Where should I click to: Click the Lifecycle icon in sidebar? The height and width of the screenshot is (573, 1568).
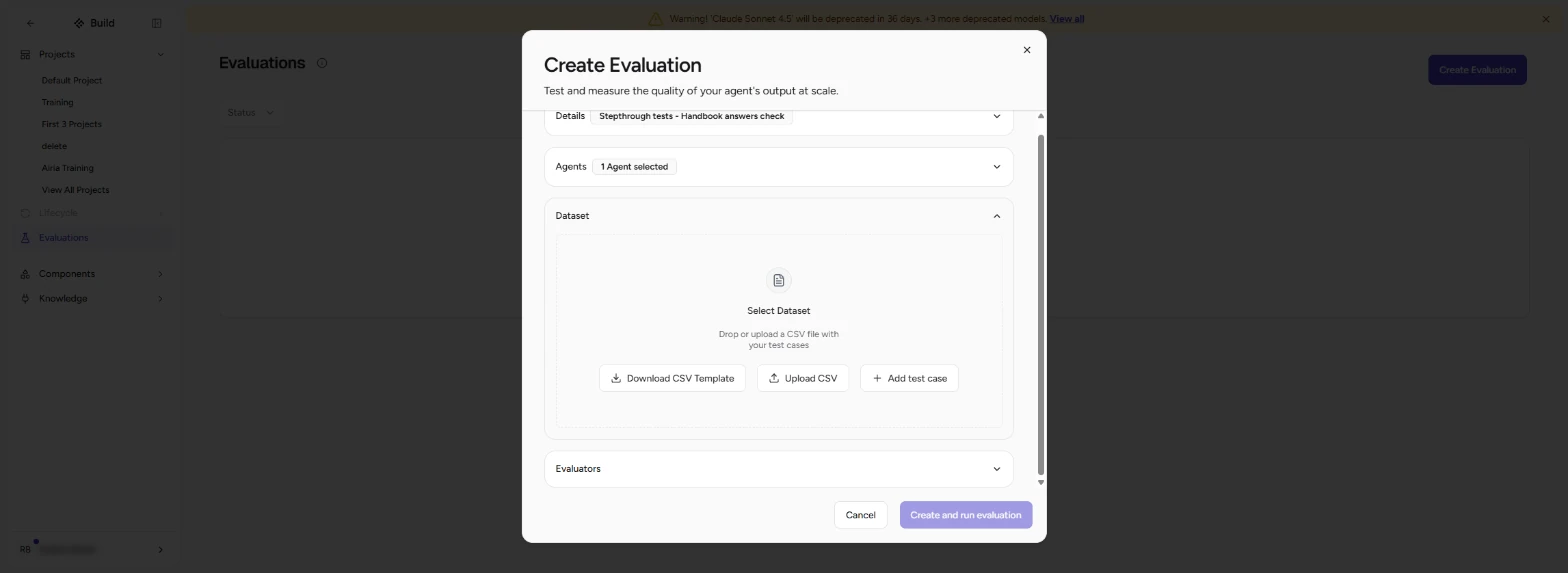point(25,213)
